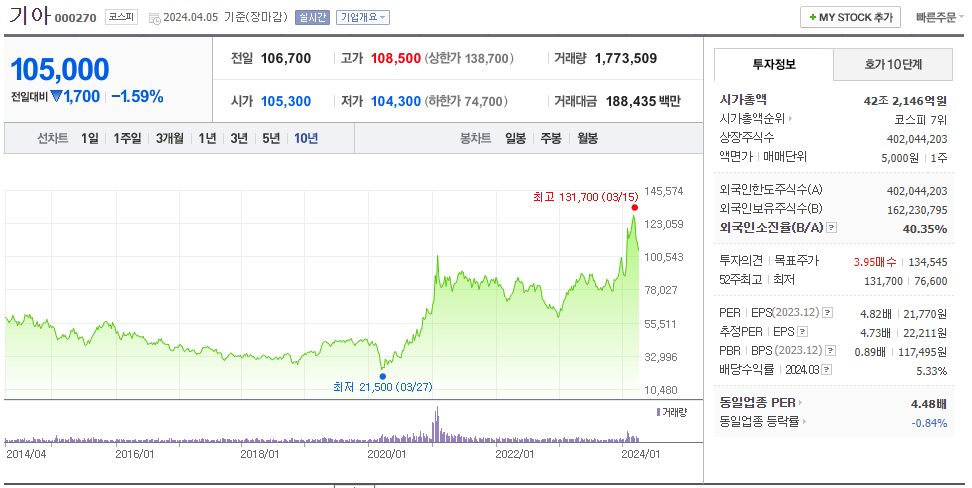Open the 빠른주문 dropdown

[939, 17]
